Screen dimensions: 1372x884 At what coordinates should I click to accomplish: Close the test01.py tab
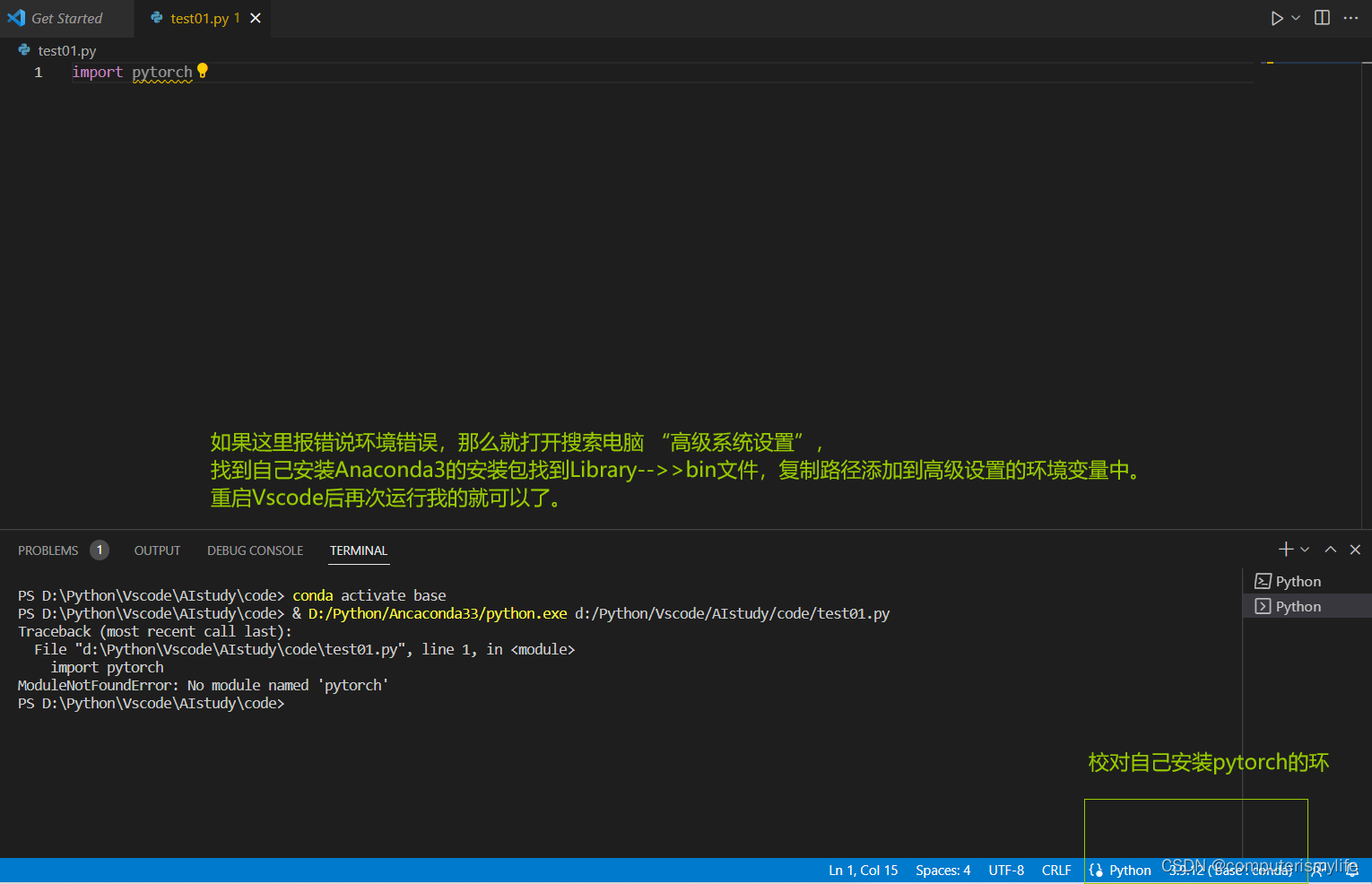pos(256,18)
